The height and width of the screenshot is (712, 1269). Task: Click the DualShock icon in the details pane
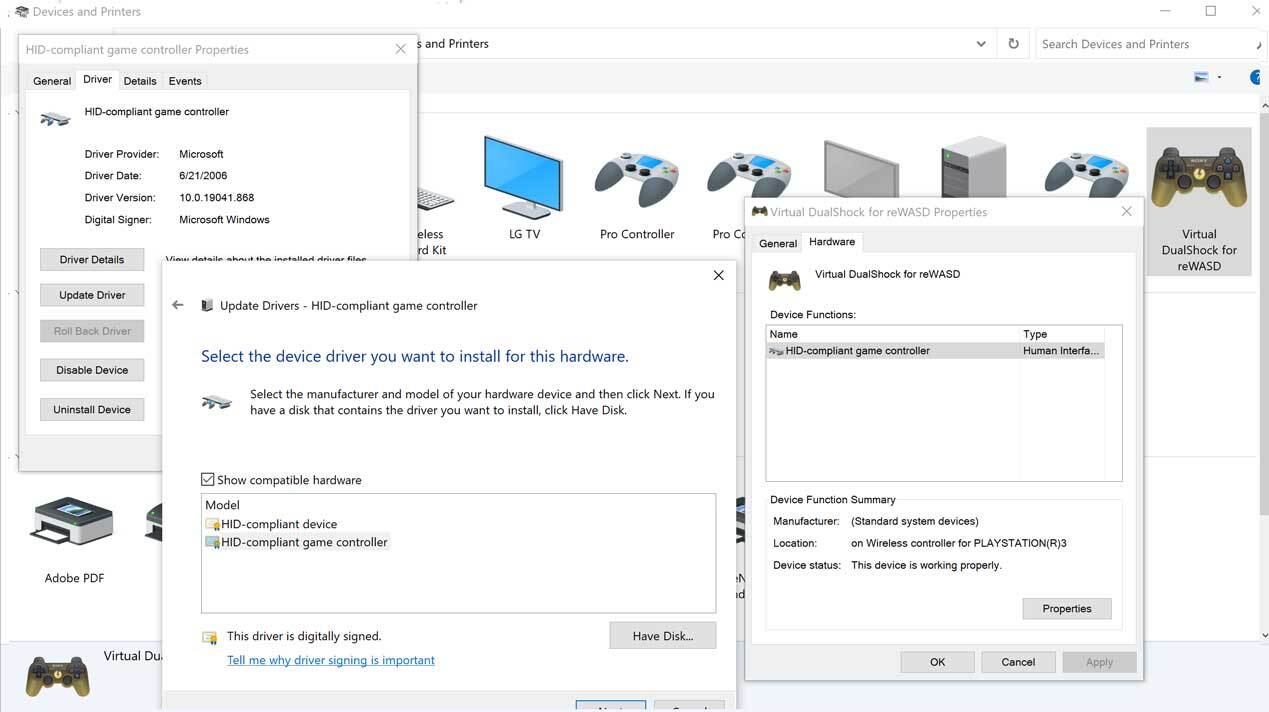point(57,676)
